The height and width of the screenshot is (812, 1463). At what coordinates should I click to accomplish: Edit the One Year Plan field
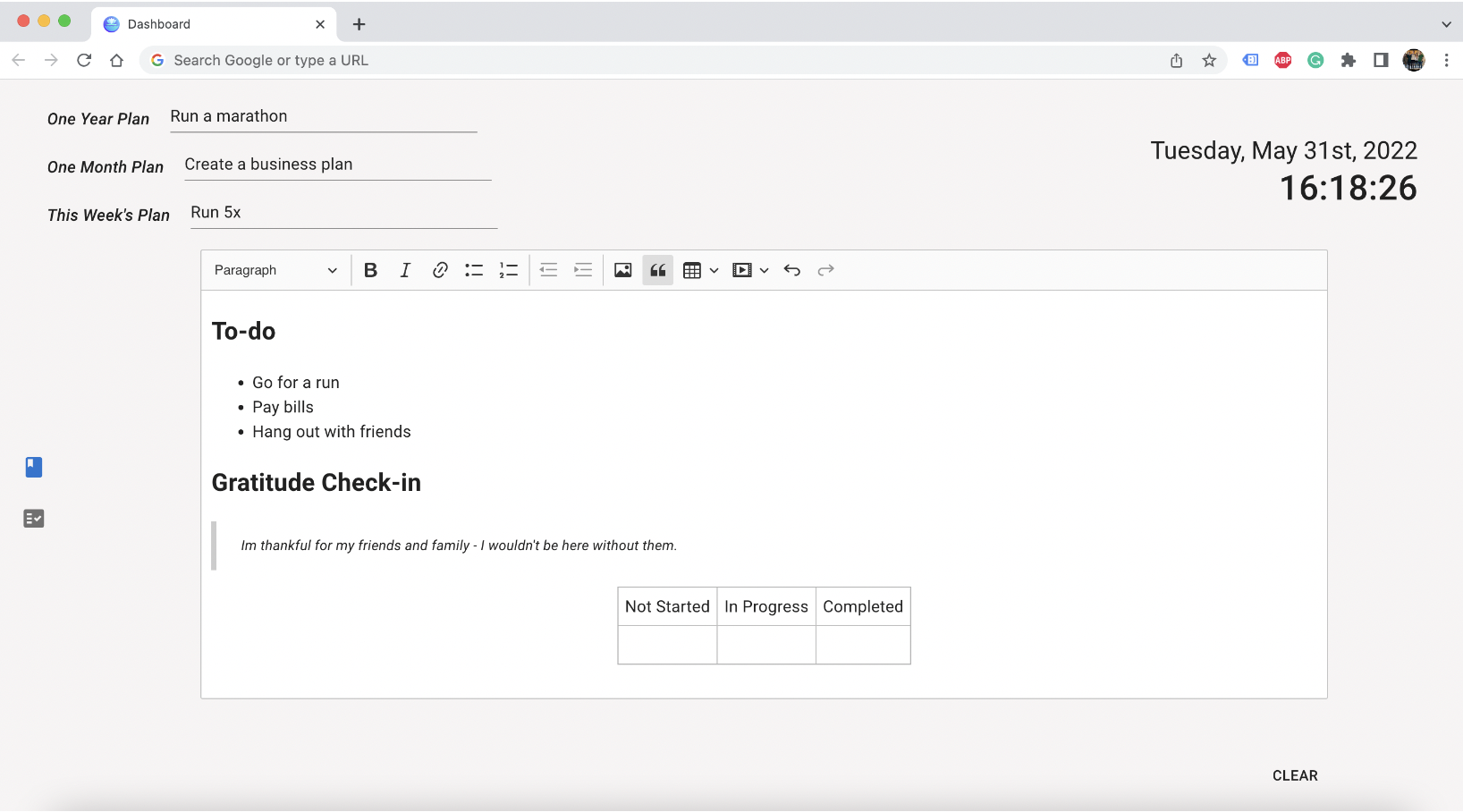pos(324,117)
